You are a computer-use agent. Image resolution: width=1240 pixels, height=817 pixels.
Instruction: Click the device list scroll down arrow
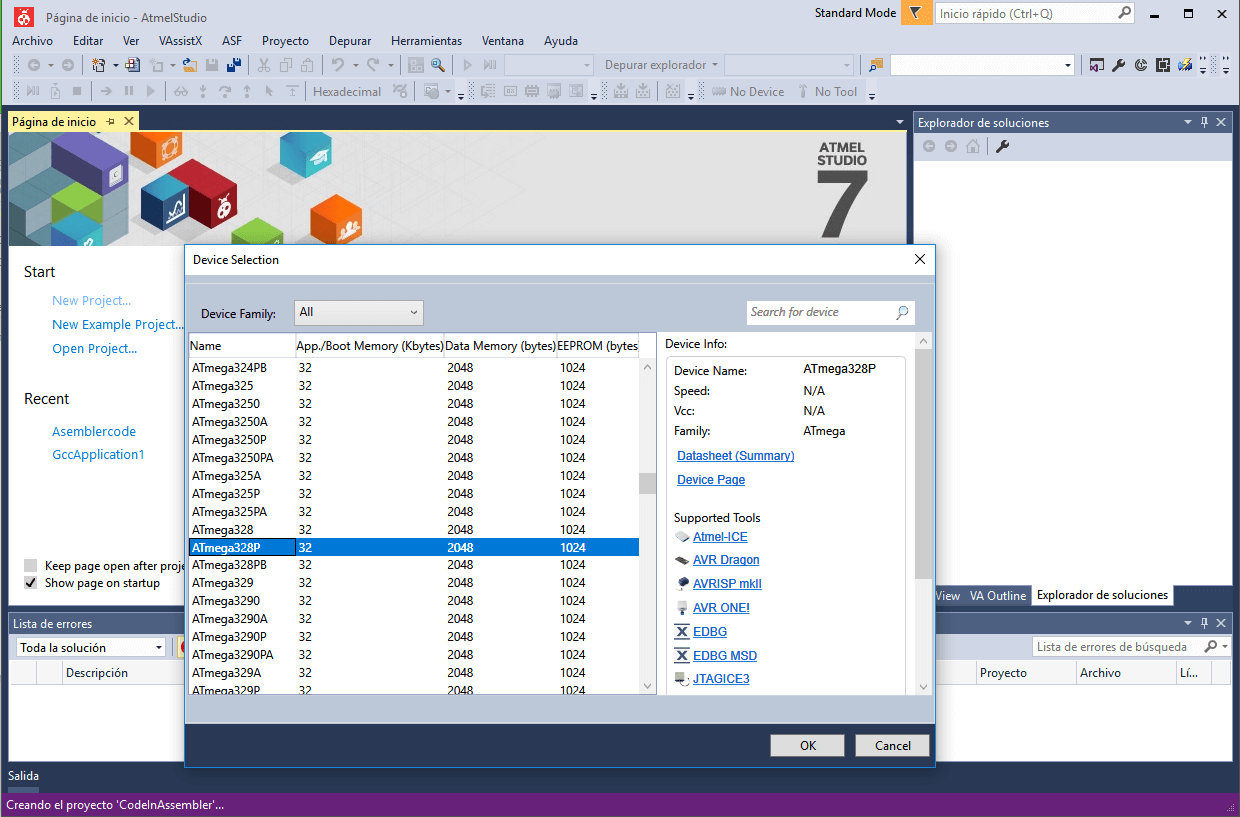point(647,685)
